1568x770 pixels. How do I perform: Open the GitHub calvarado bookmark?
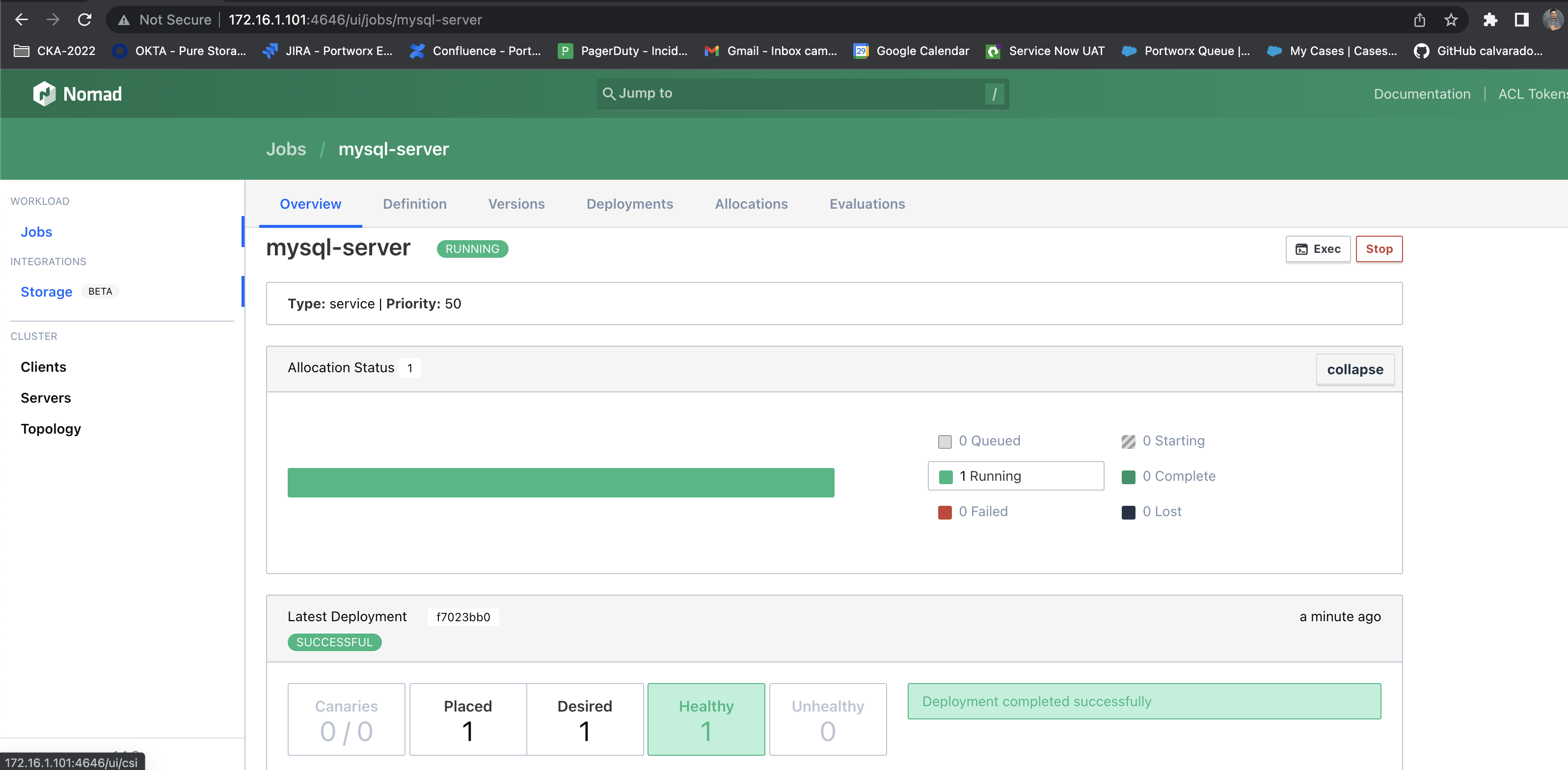(x=1479, y=51)
